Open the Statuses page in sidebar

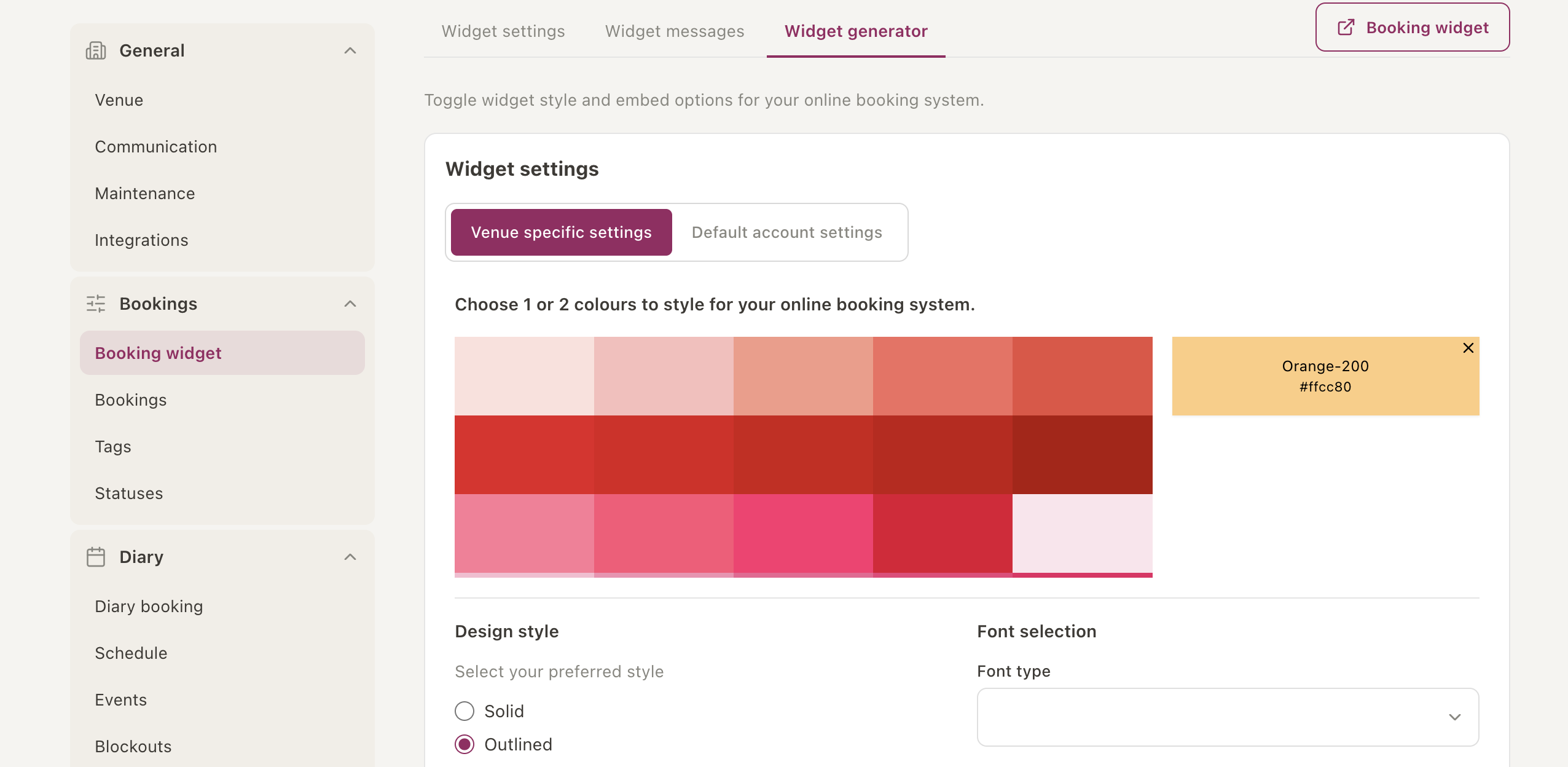(x=128, y=494)
